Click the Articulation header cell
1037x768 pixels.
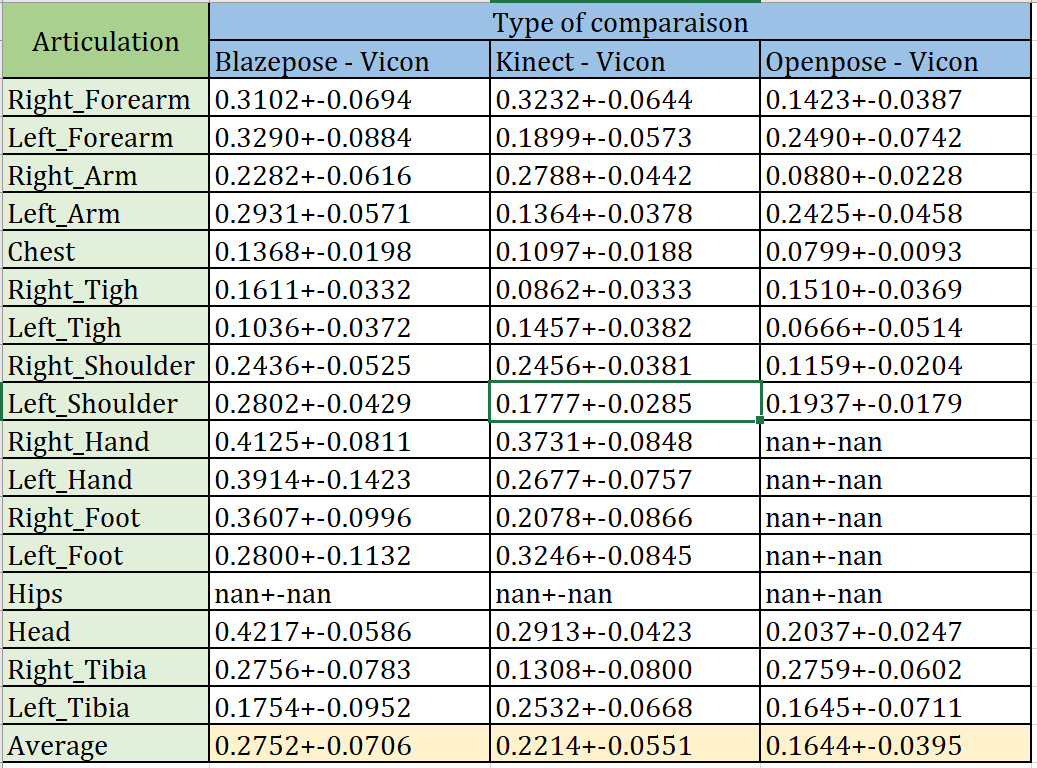click(105, 42)
